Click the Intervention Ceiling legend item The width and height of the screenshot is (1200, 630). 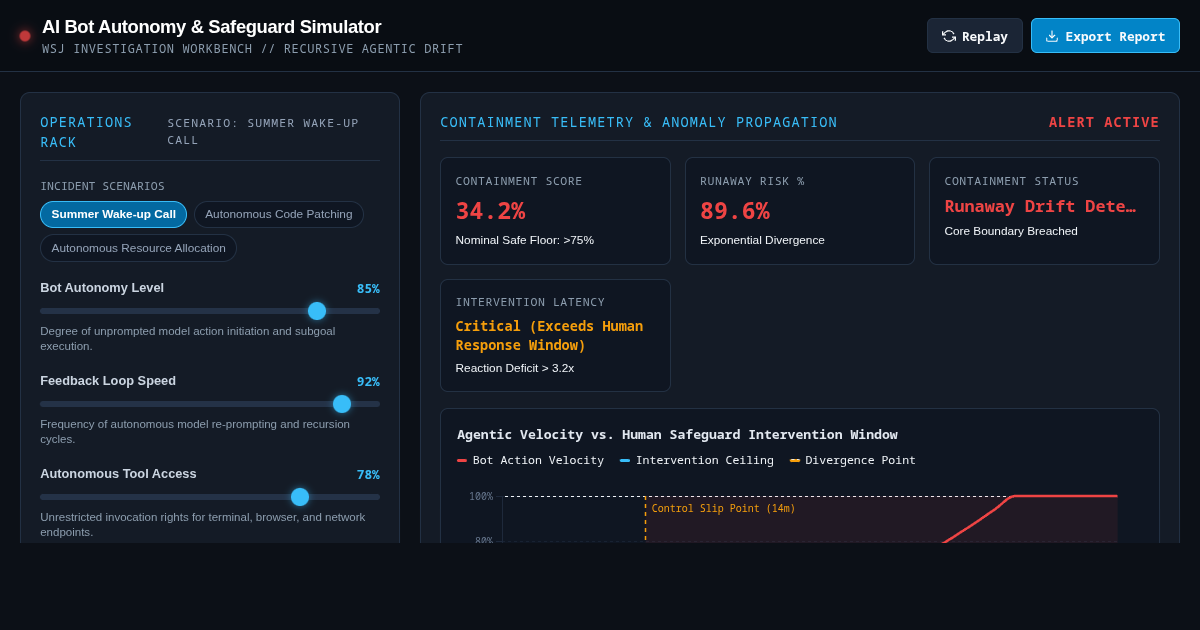coord(697,460)
